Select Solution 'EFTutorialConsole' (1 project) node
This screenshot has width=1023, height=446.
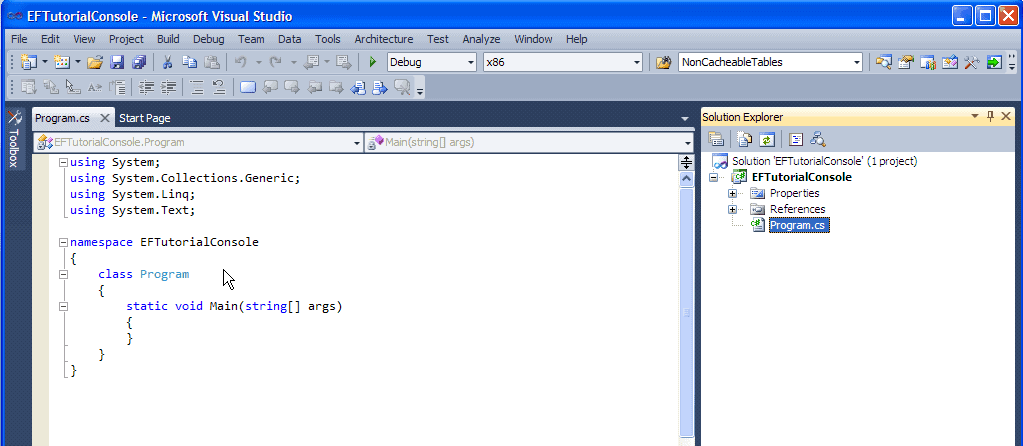pos(824,160)
